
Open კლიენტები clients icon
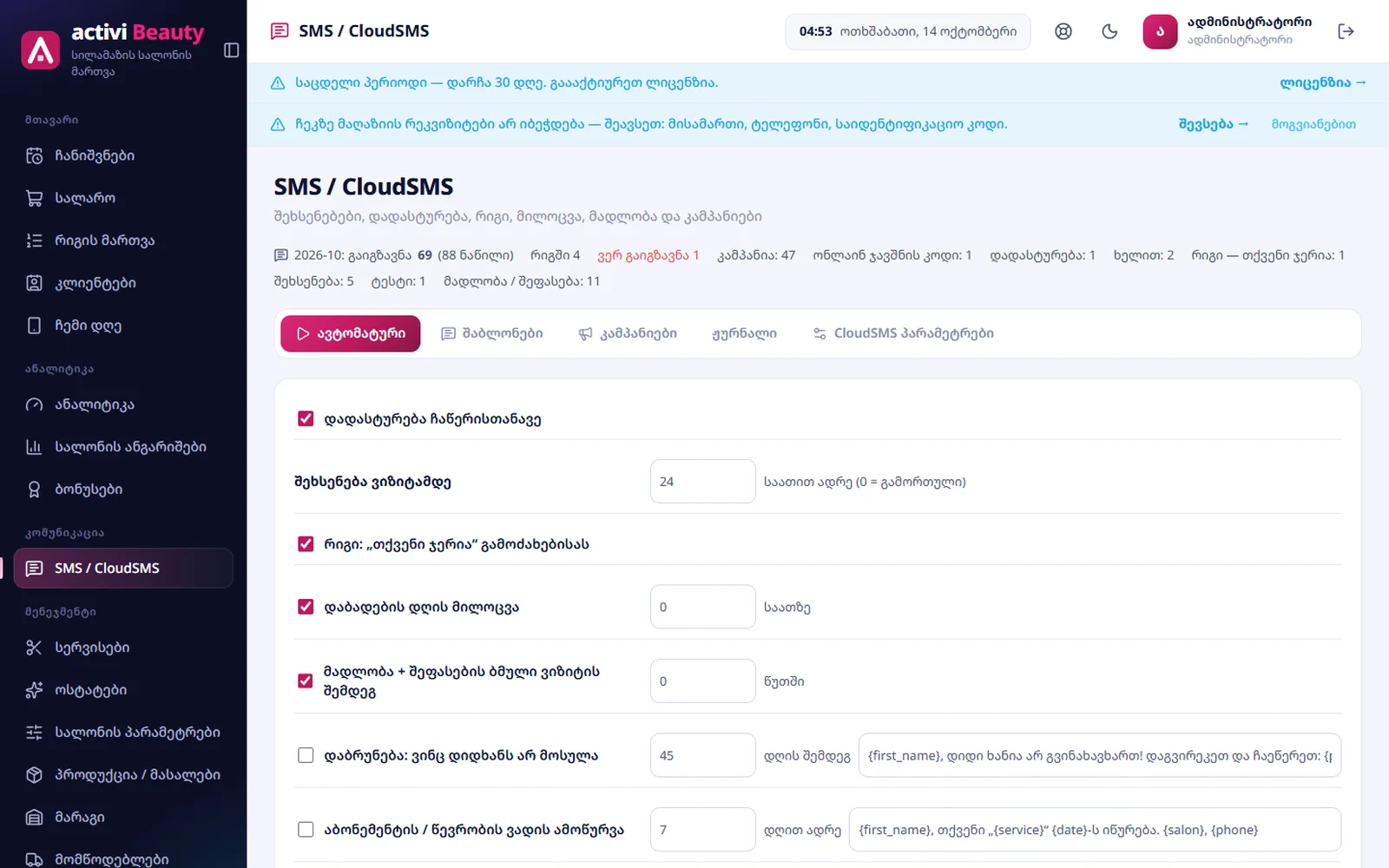point(34,283)
